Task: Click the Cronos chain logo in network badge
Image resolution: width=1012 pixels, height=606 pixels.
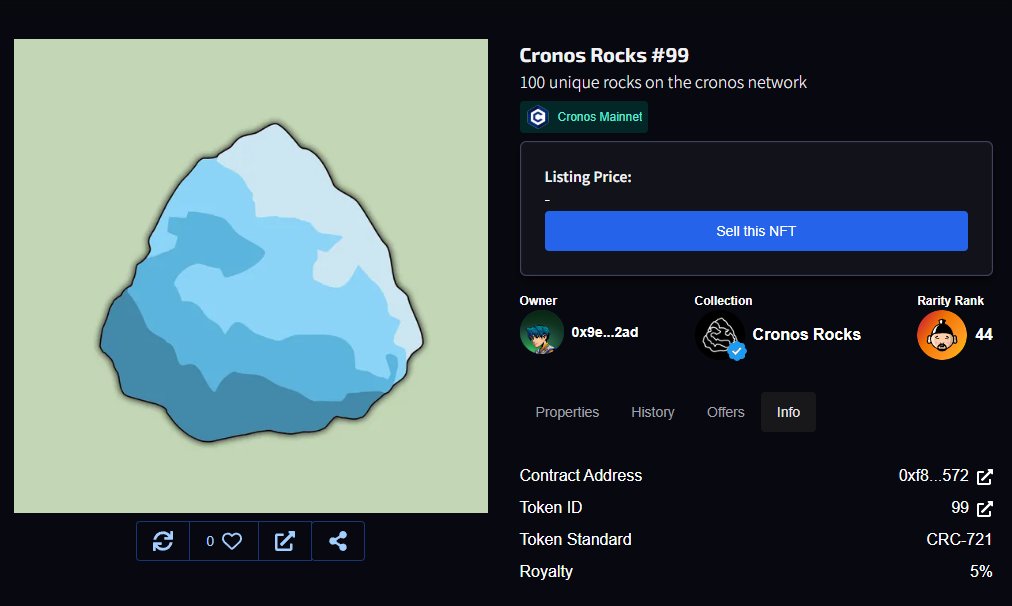Action: click(x=537, y=116)
